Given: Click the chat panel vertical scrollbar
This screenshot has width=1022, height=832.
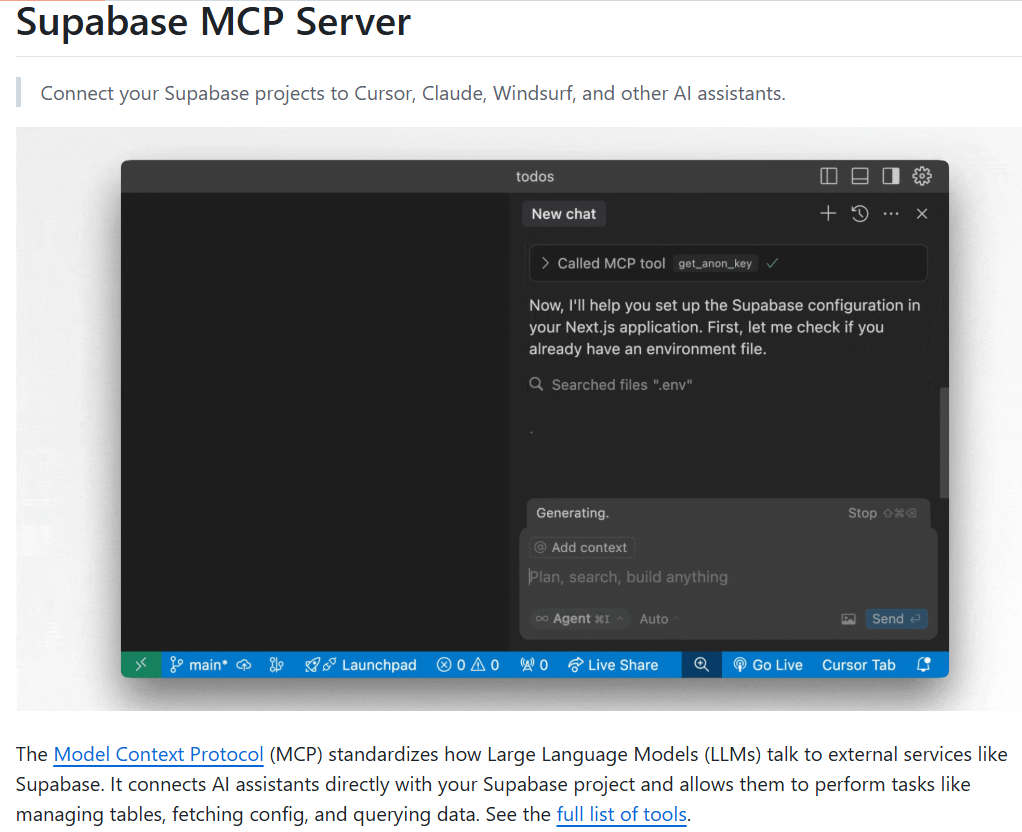Looking at the screenshot, I should [944, 443].
